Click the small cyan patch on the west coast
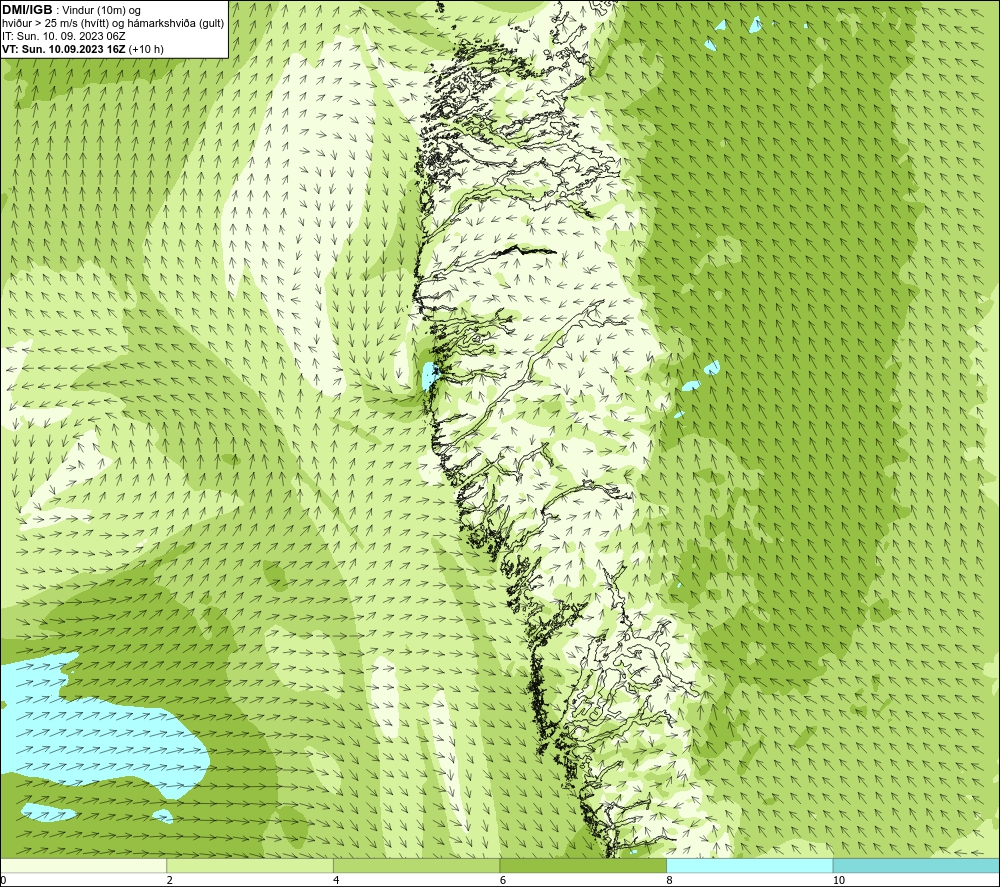Image resolution: width=1000 pixels, height=887 pixels. (x=429, y=376)
